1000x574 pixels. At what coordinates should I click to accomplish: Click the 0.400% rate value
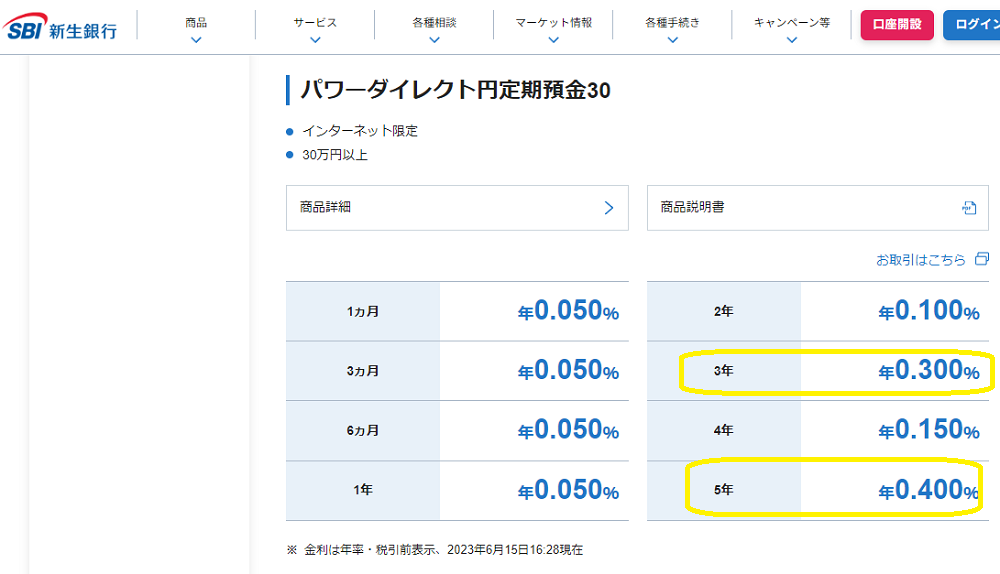929,490
